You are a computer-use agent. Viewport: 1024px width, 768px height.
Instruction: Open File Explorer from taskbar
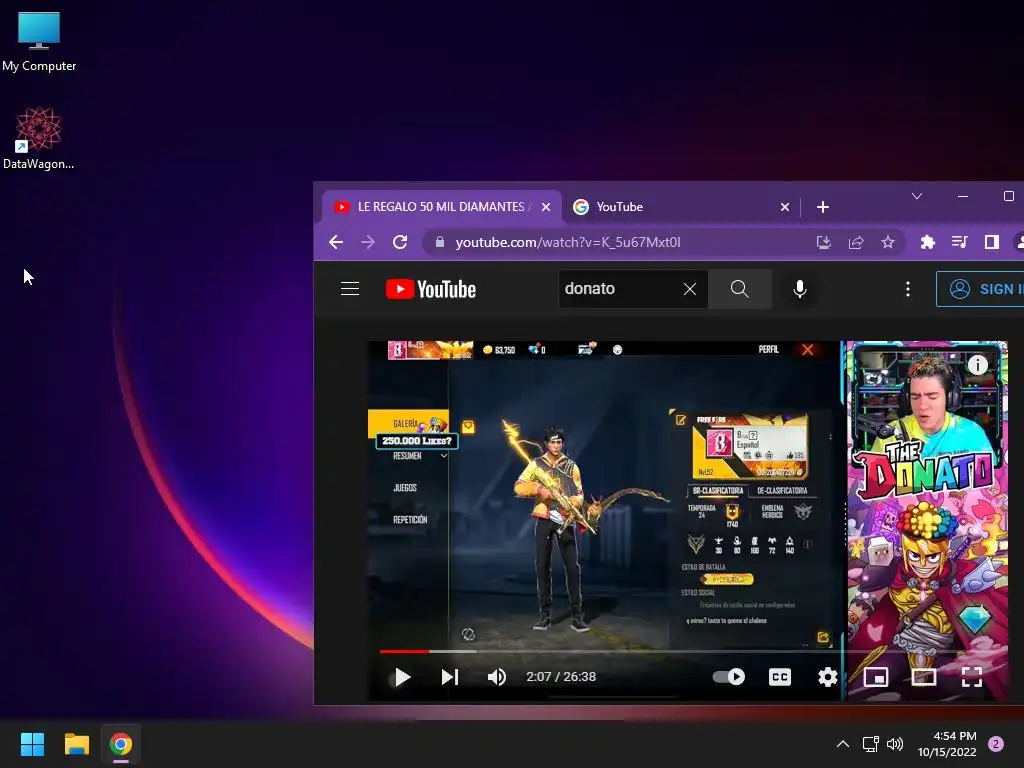pyautogui.click(x=76, y=744)
